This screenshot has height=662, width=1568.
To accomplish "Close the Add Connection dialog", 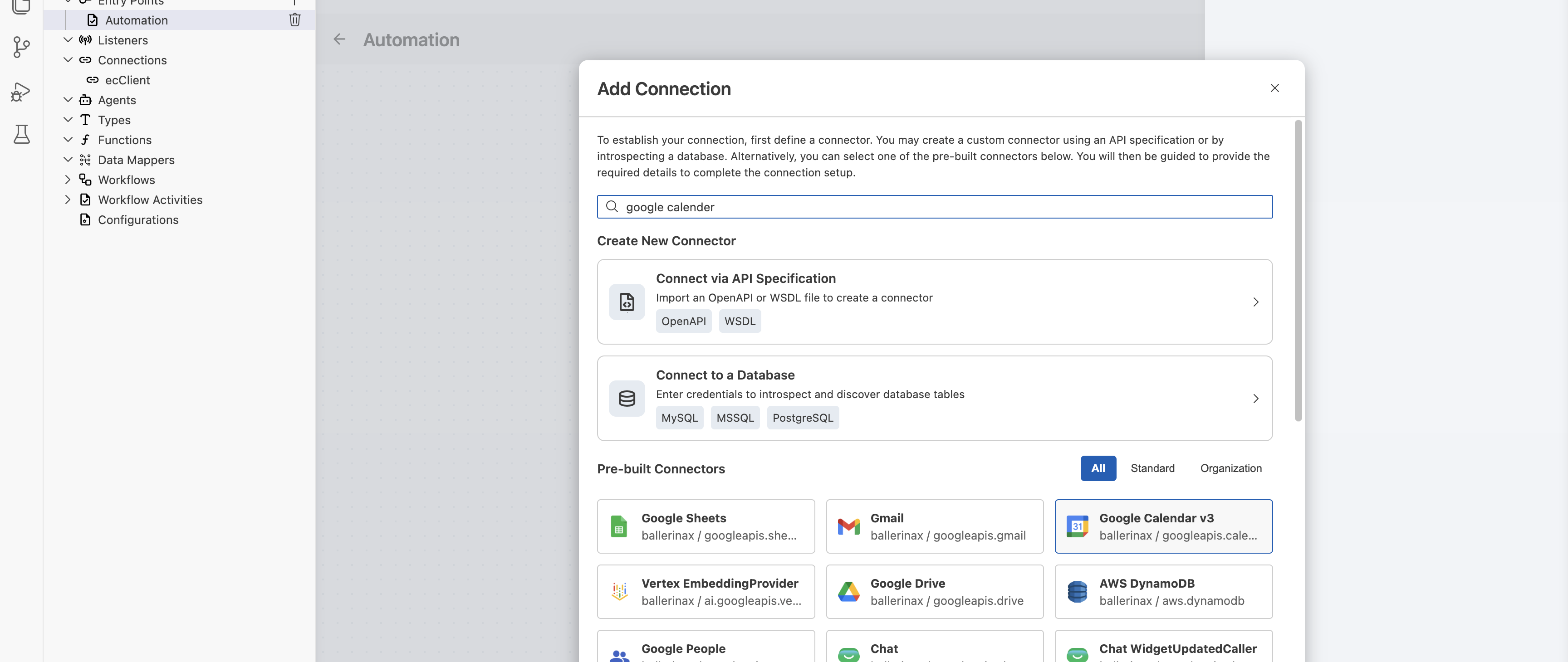I will coord(1274,88).
